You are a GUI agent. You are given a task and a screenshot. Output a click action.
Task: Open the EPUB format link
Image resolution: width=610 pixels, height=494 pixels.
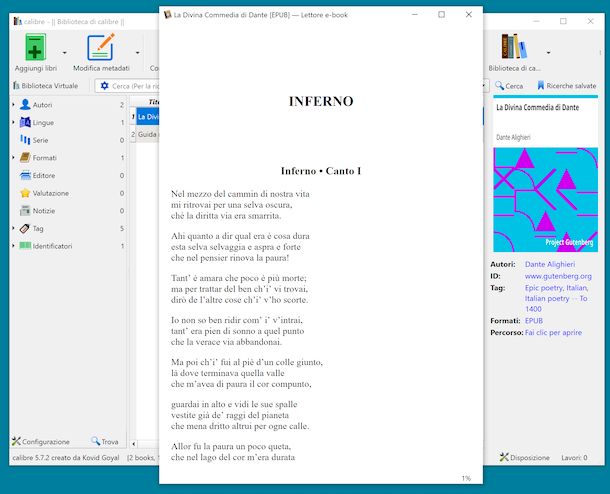[x=534, y=321]
